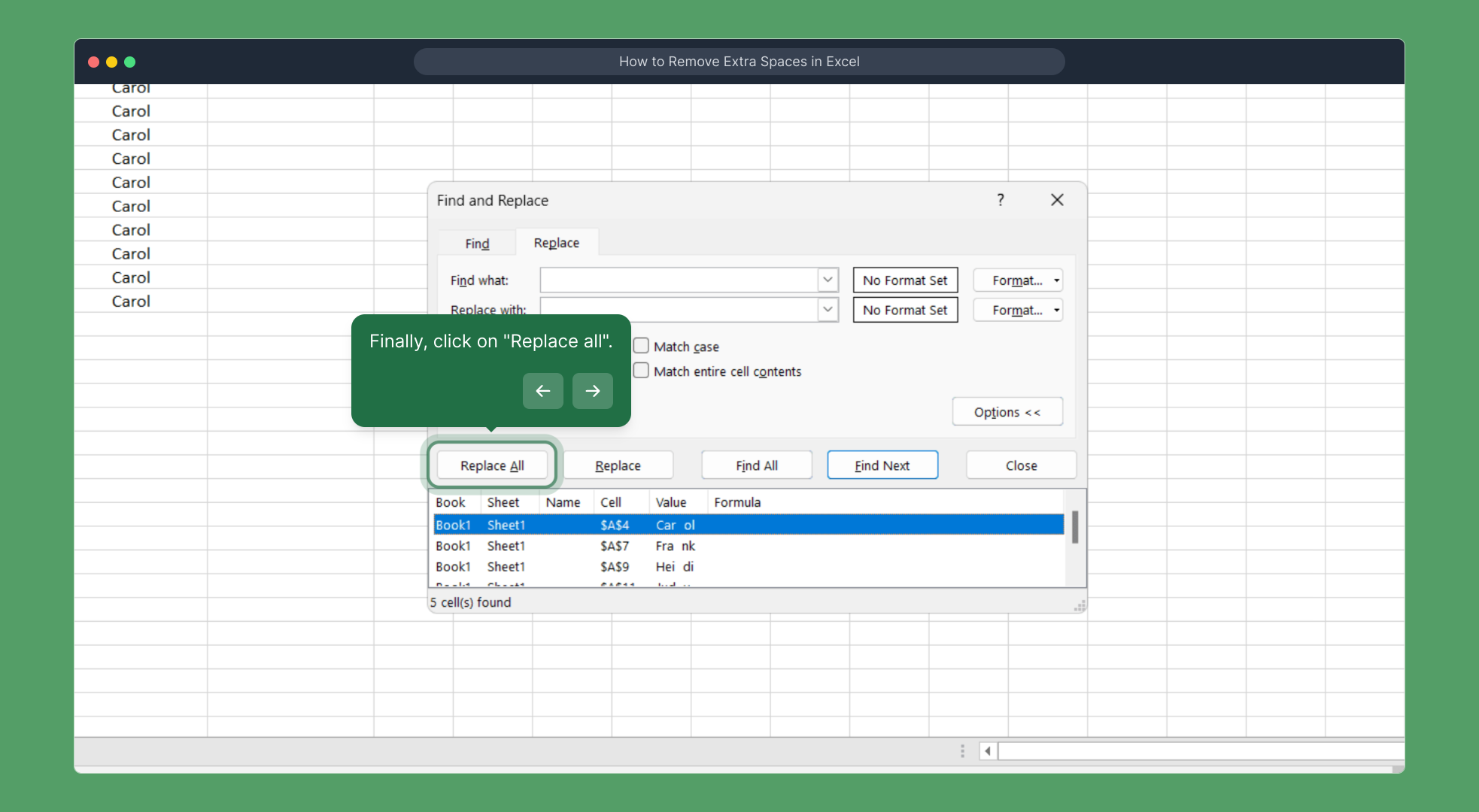The height and width of the screenshot is (812, 1479).
Task: Click the results list vertical scrollbar
Action: coord(1075,528)
